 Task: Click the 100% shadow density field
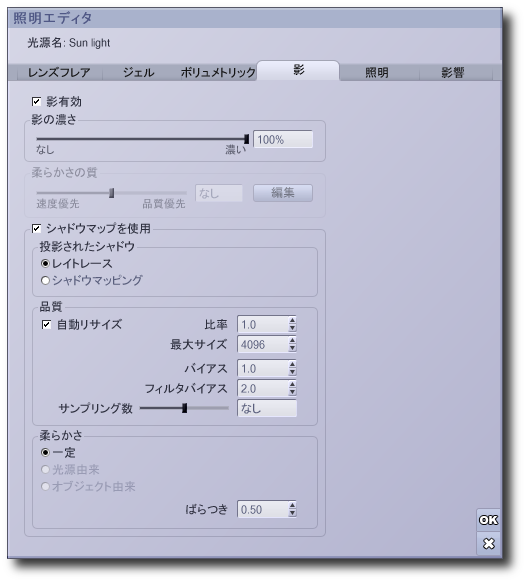tap(283, 140)
